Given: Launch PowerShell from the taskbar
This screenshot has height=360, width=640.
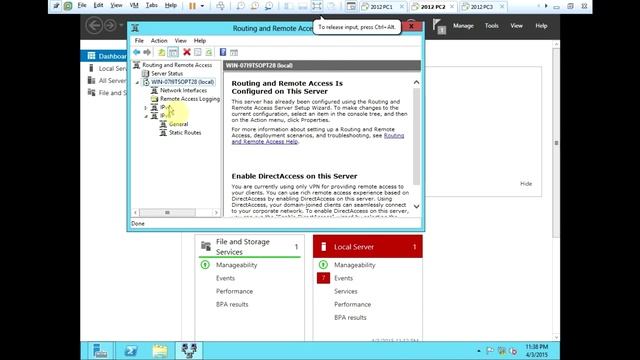Looking at the screenshot, I should (x=131, y=351).
